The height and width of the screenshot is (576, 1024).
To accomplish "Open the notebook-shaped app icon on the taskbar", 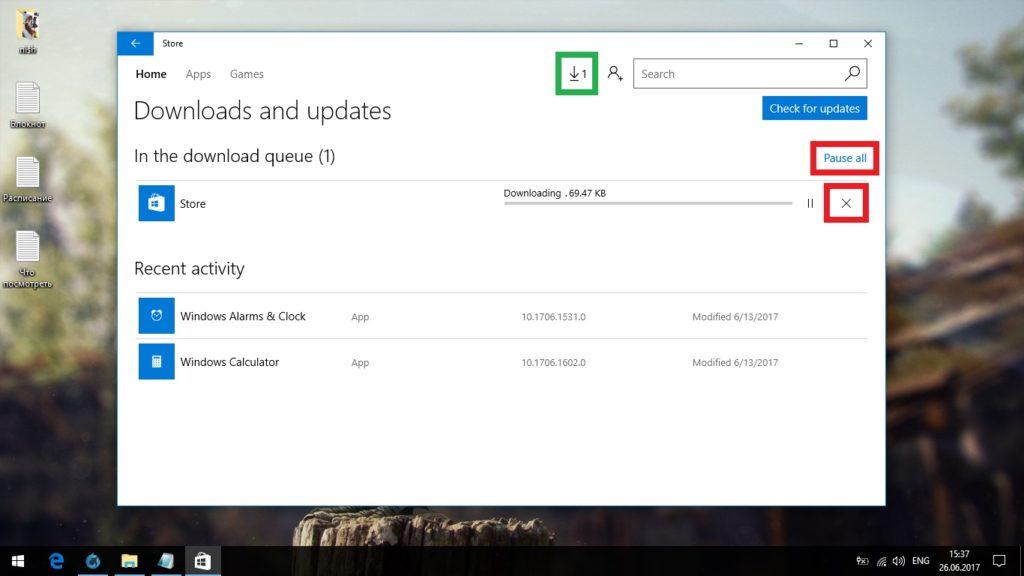I will point(166,561).
